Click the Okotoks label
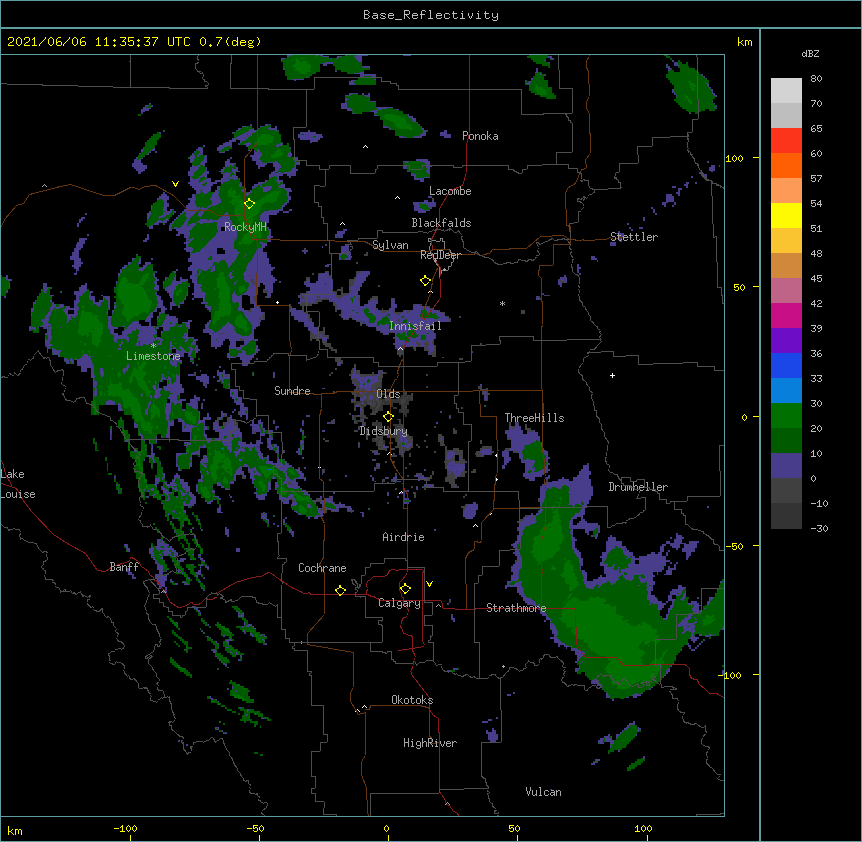Viewport: 862px width, 842px height. 412,700
